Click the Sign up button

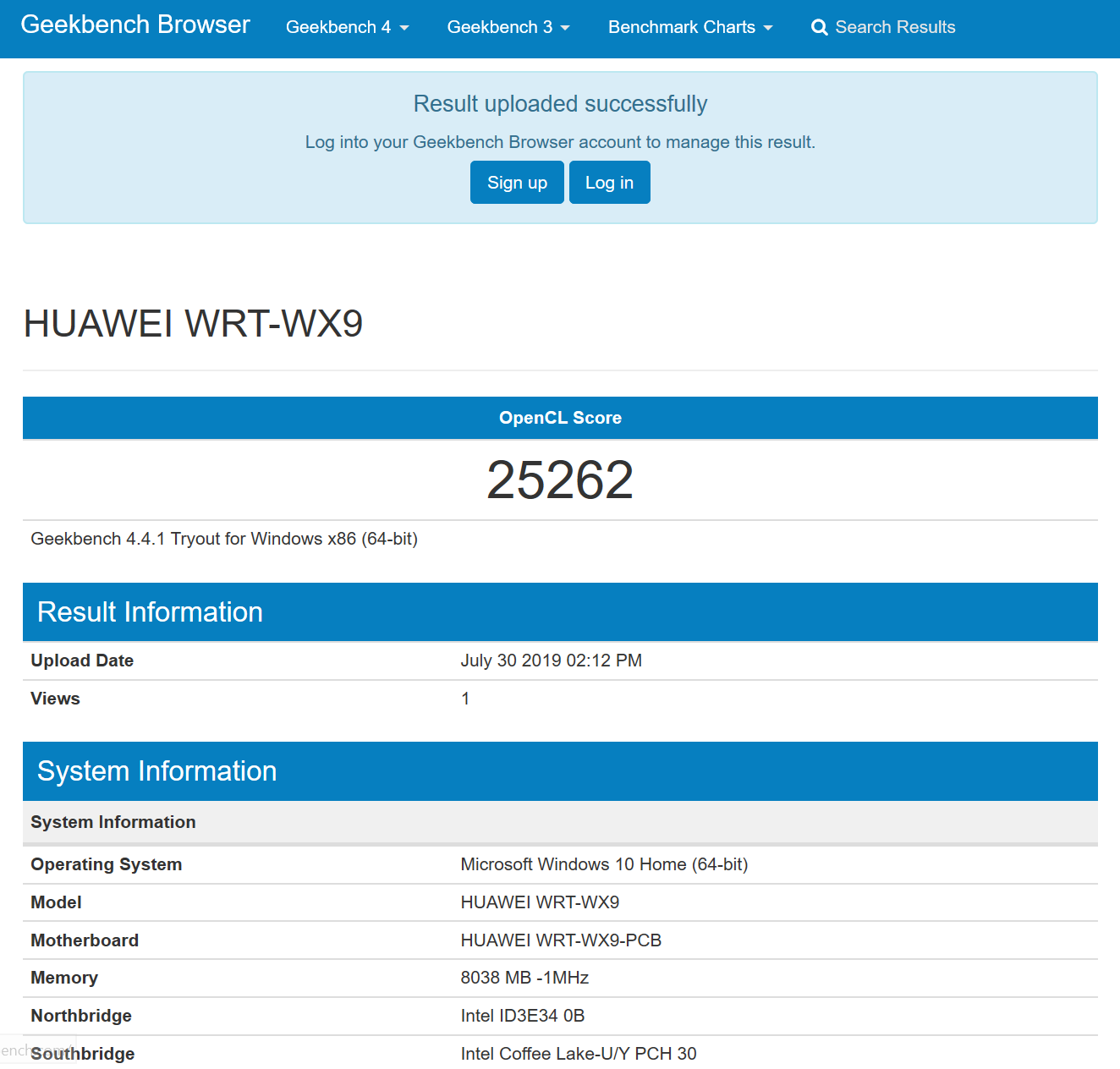click(x=517, y=183)
